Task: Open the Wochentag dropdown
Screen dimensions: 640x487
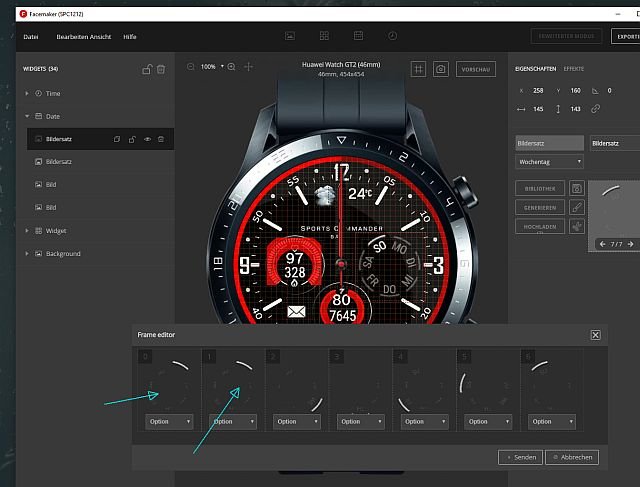Action: (549, 162)
